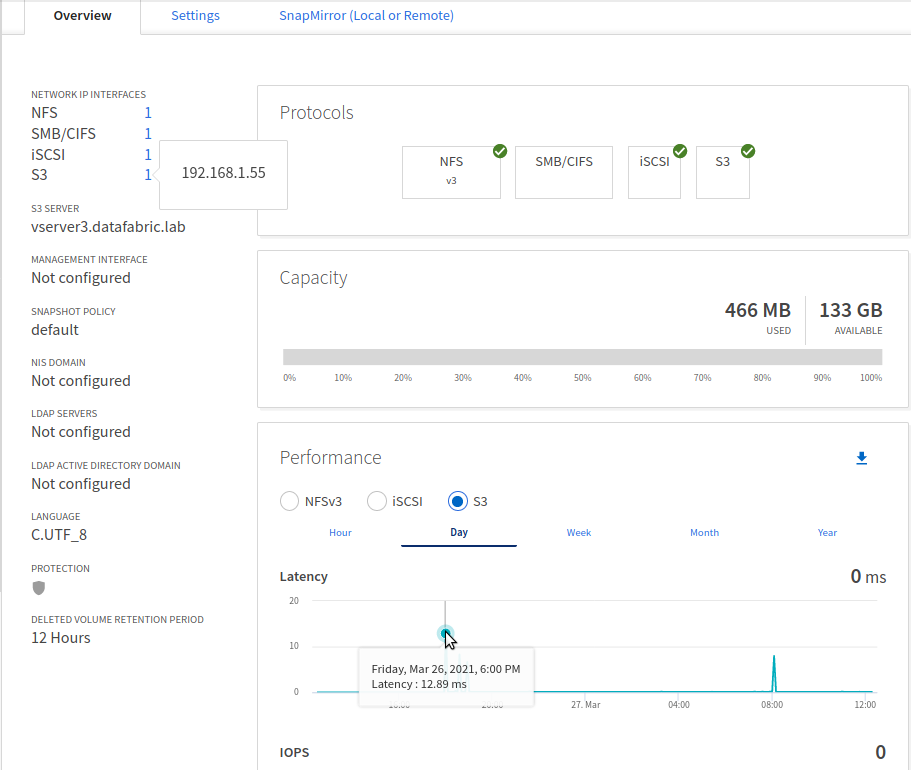Open the SMB/CIFS network interface count link

[x=148, y=134]
